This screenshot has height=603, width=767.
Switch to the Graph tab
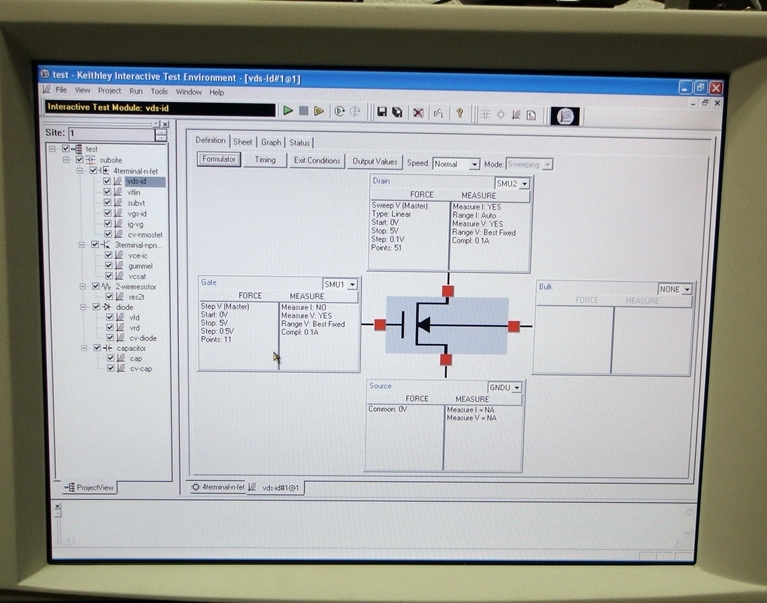point(271,142)
